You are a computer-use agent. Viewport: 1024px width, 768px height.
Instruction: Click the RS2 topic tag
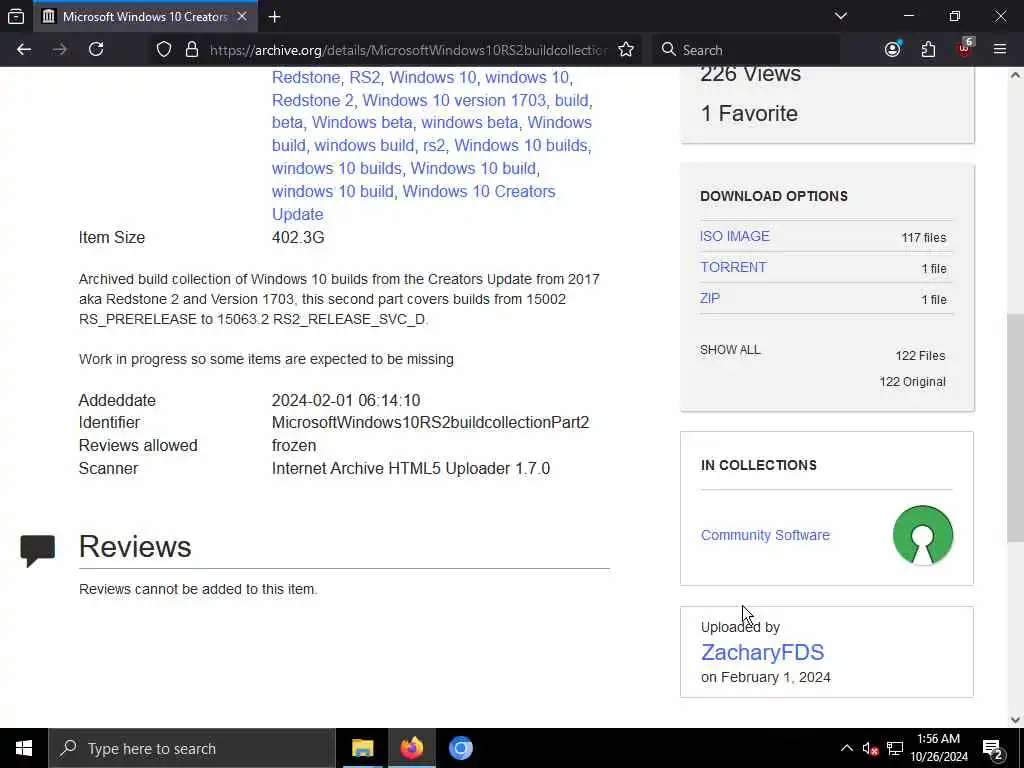click(x=365, y=78)
